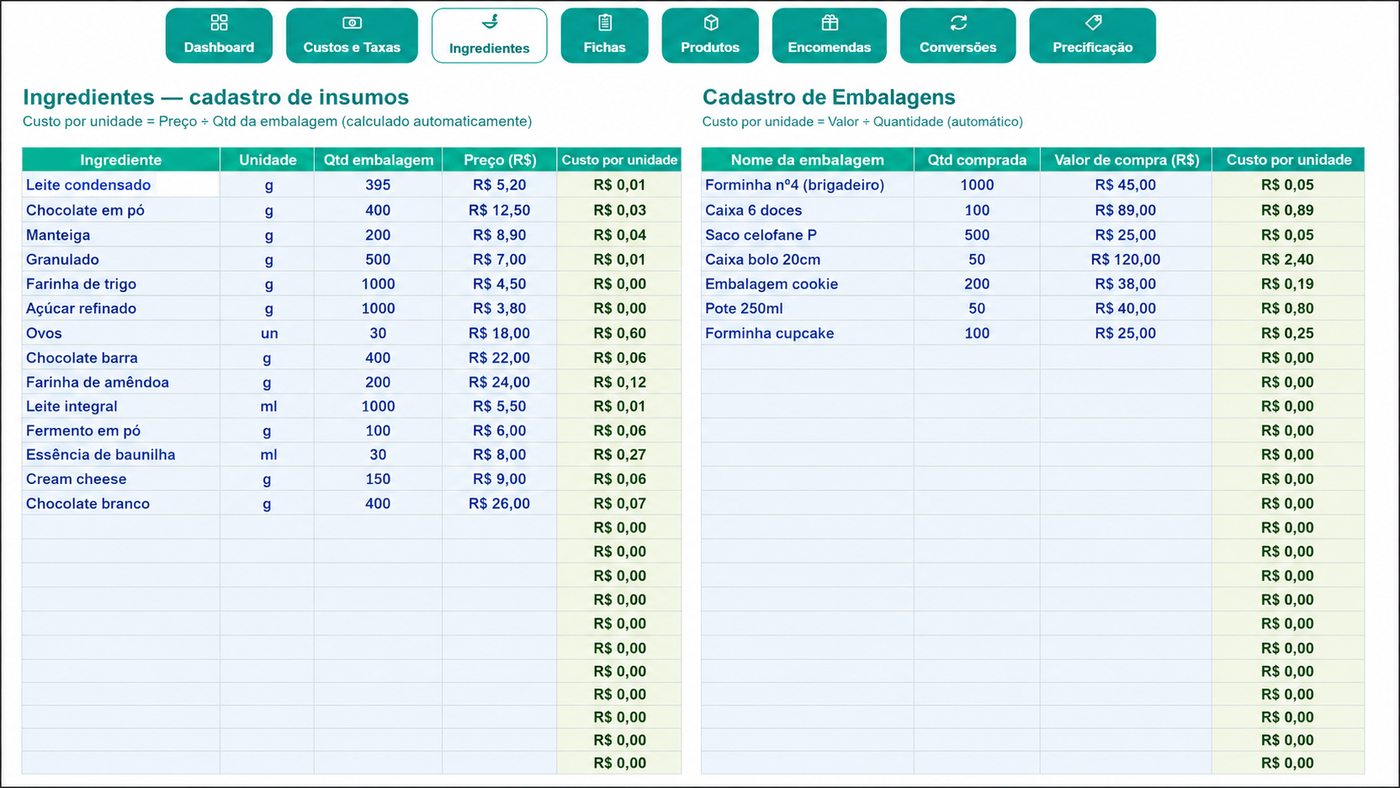The width and height of the screenshot is (1400, 788).
Task: Click the mortar icon above Ingredientes
Action: (489, 23)
